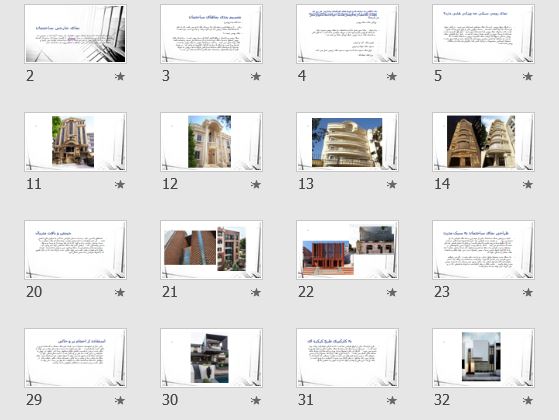Click the transition star icon under slide 30
Screen dimensions: 559x420
coord(256,400)
